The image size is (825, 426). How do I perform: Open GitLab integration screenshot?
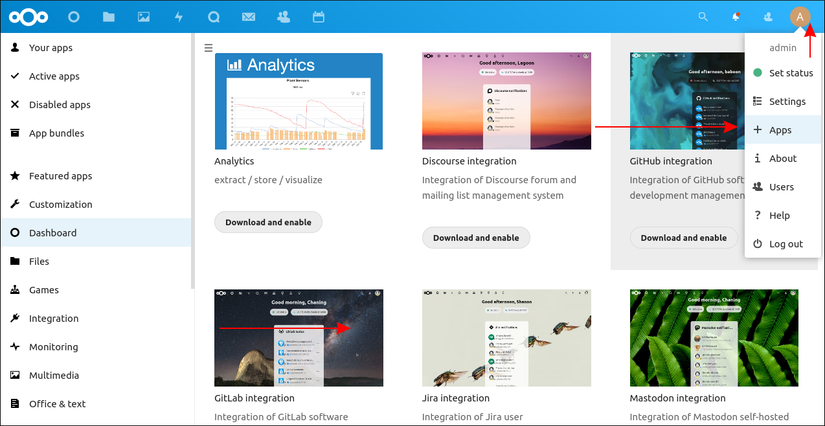(299, 338)
